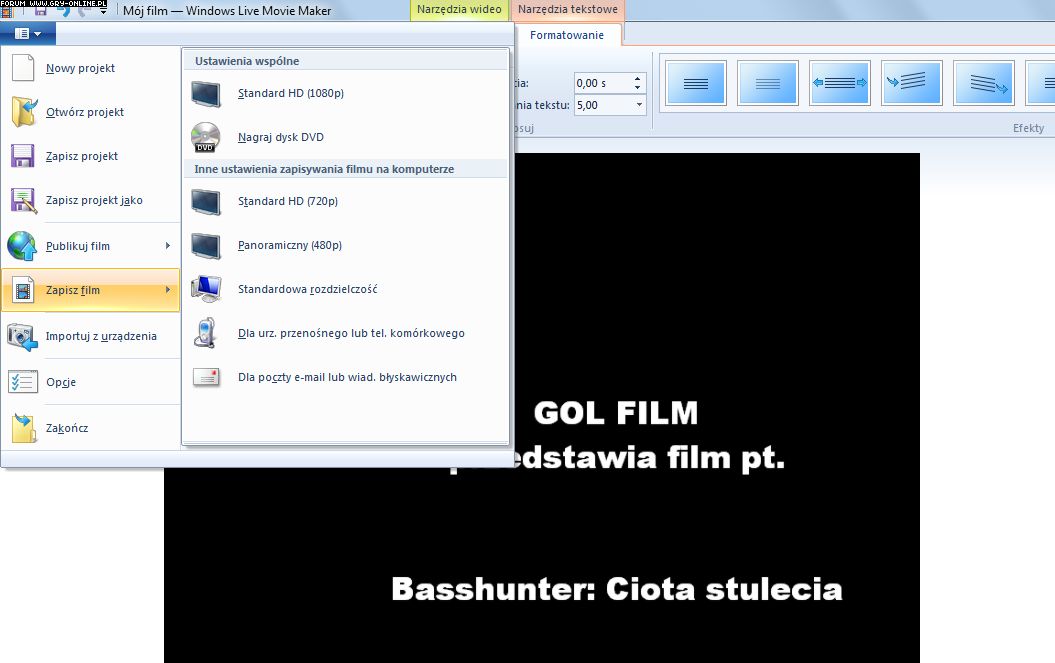The image size is (1055, 663).
Task: Apply the tilted effect with left arrow
Action: 912,83
